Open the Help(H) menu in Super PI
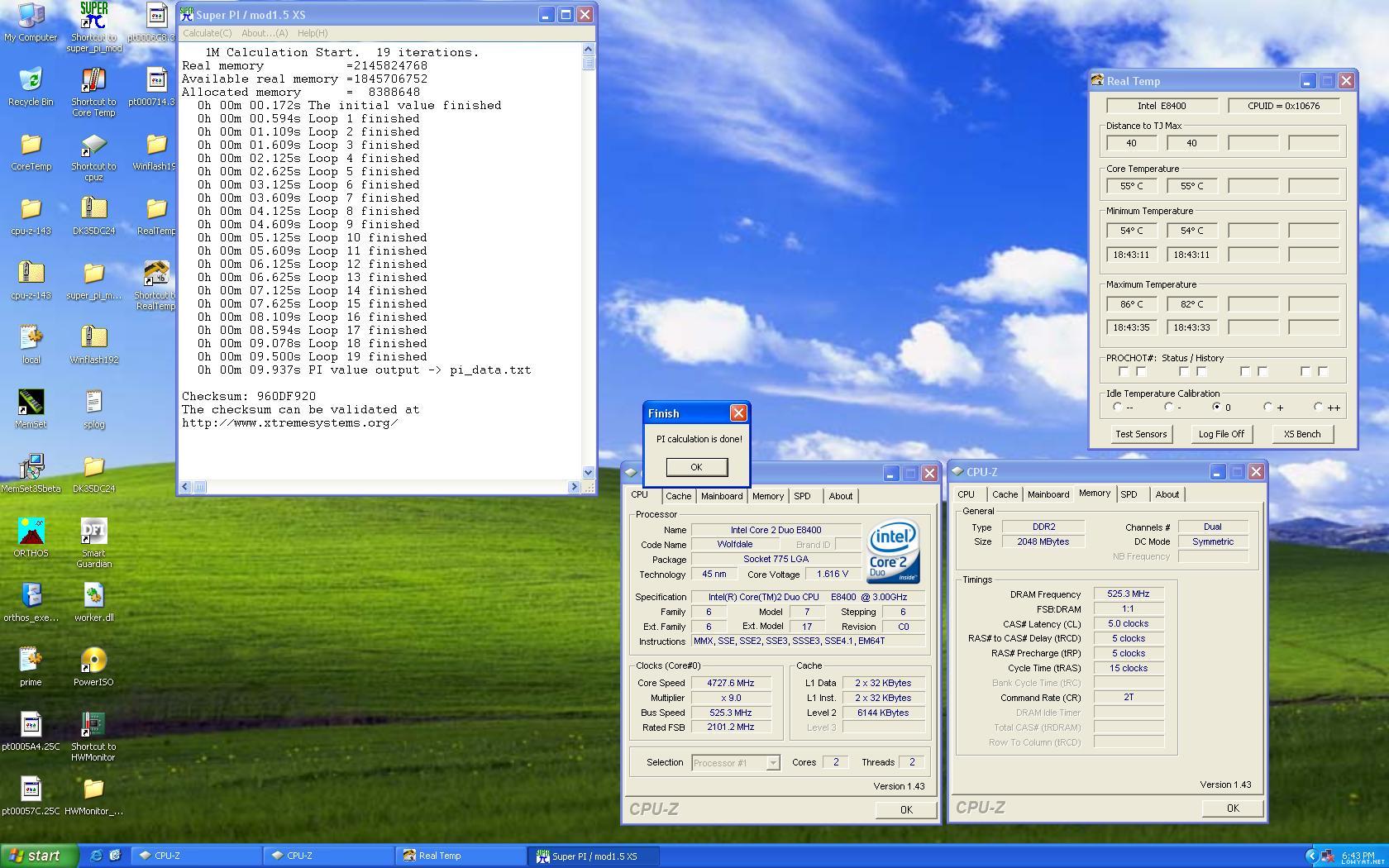 313,33
